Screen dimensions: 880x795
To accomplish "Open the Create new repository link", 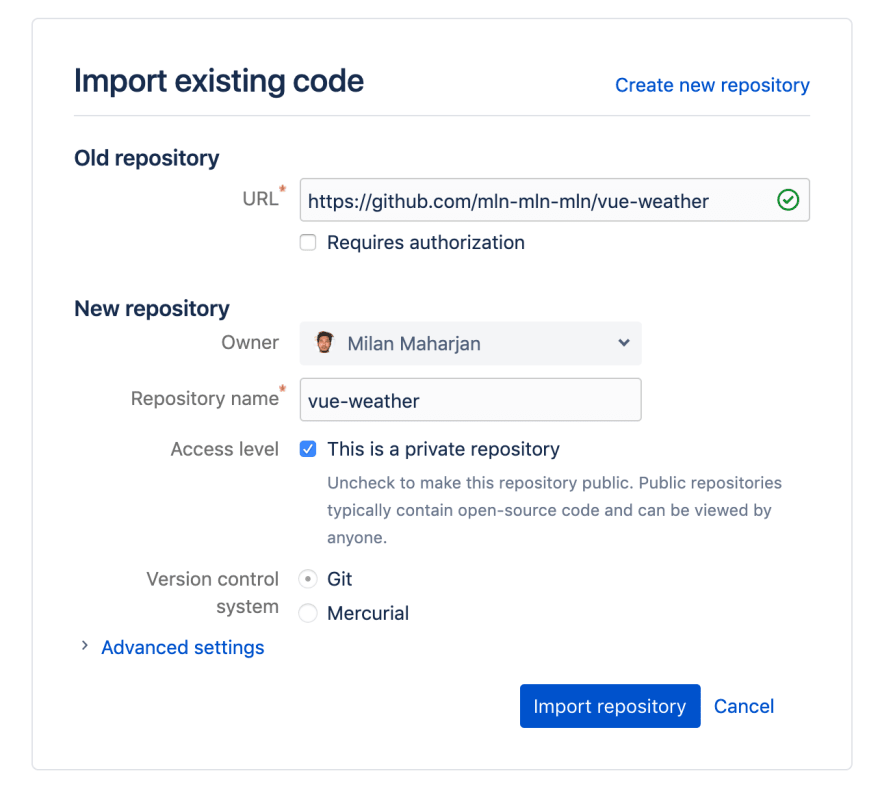I will coord(712,85).
